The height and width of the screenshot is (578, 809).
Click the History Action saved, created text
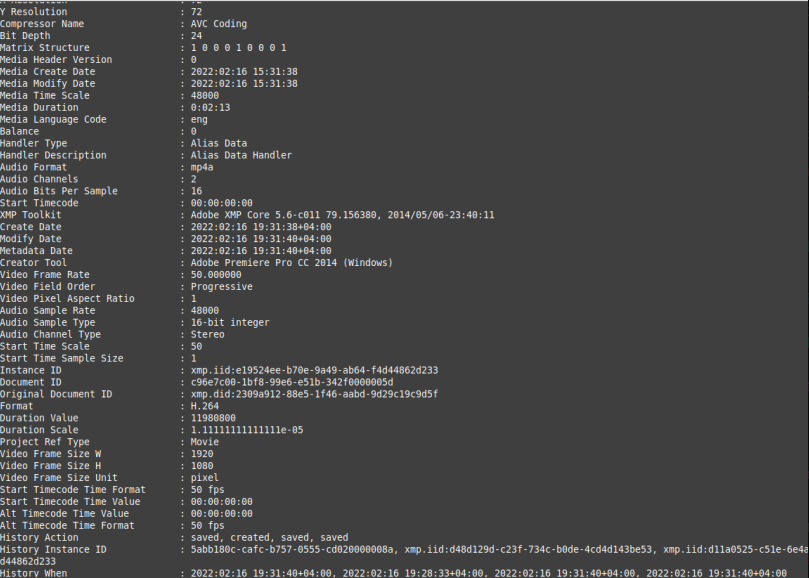coord(269,537)
